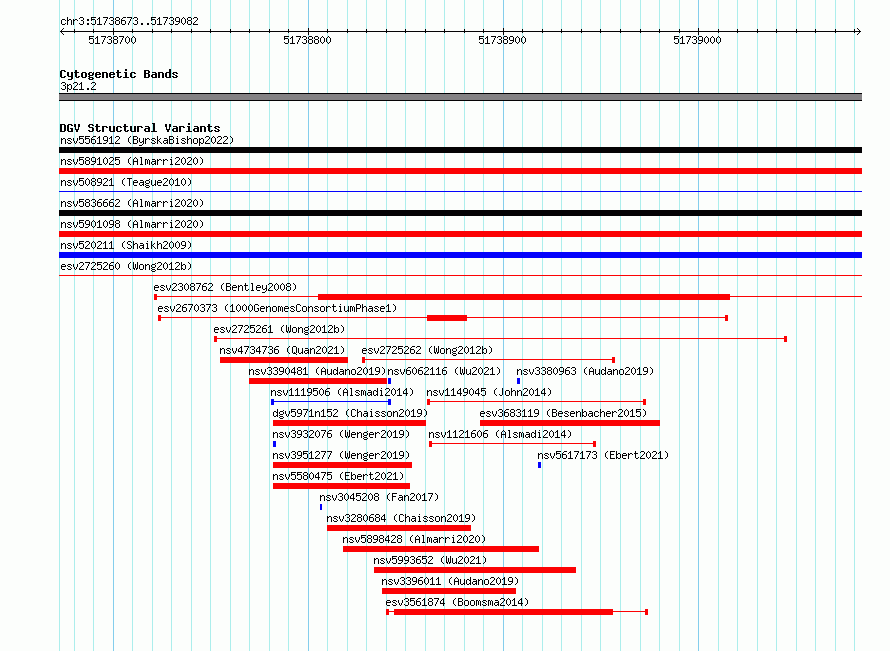Screen dimensions: 890x651
Task: Click the Cytogenetic Bands track title
Action: 119,74
